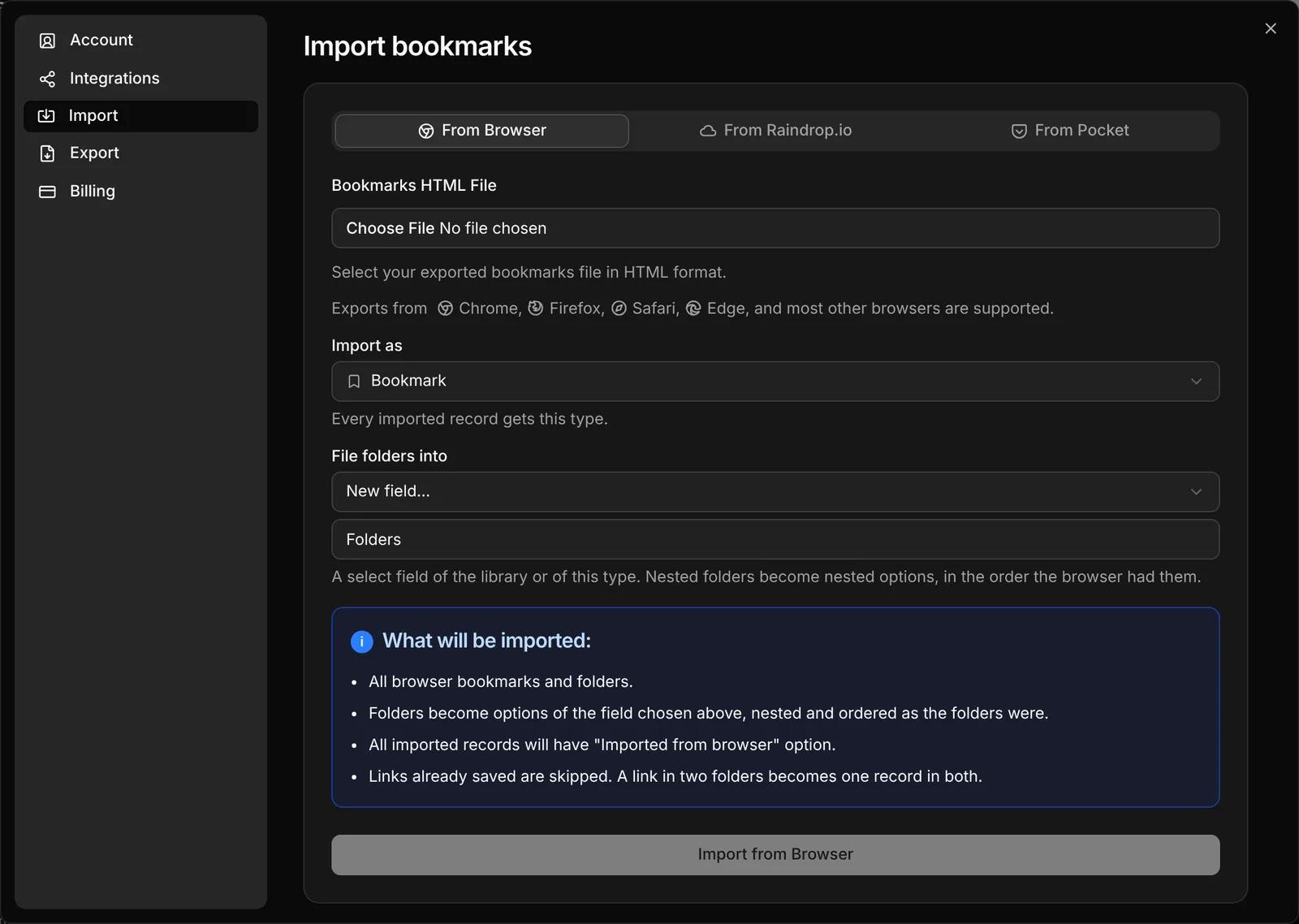Screen dimensions: 1299x924
Task: Click the Import tray icon in sidebar
Action: 46,116
